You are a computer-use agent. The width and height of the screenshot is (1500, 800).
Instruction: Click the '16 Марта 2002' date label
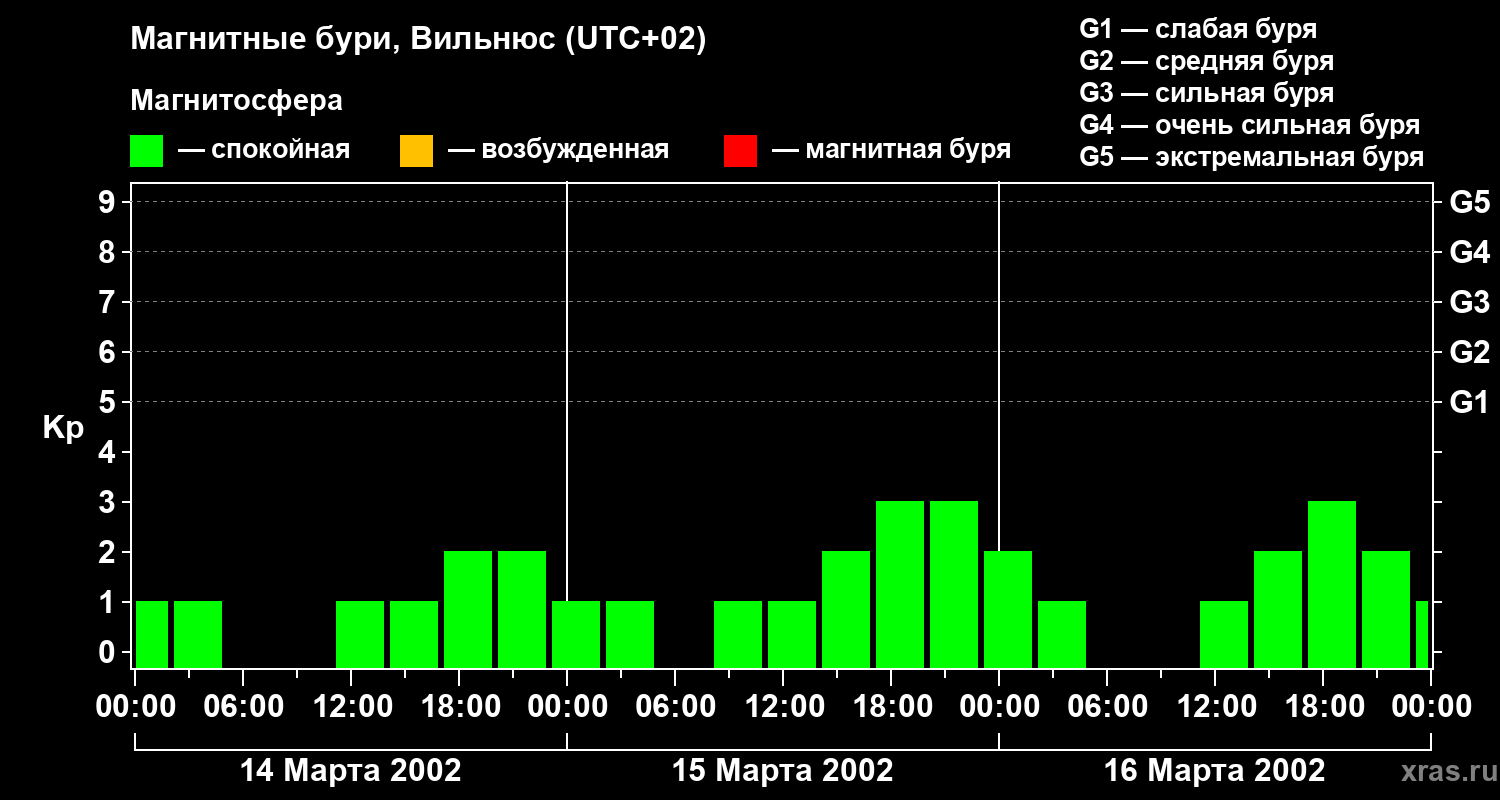click(1215, 771)
